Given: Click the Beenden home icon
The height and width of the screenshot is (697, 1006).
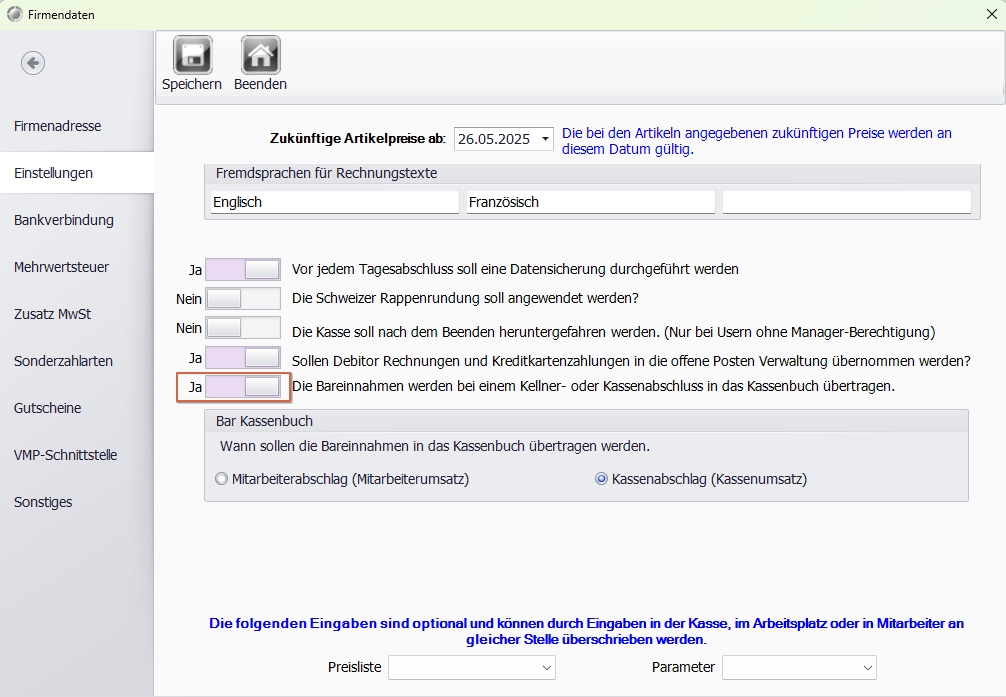Looking at the screenshot, I should pyautogui.click(x=260, y=55).
